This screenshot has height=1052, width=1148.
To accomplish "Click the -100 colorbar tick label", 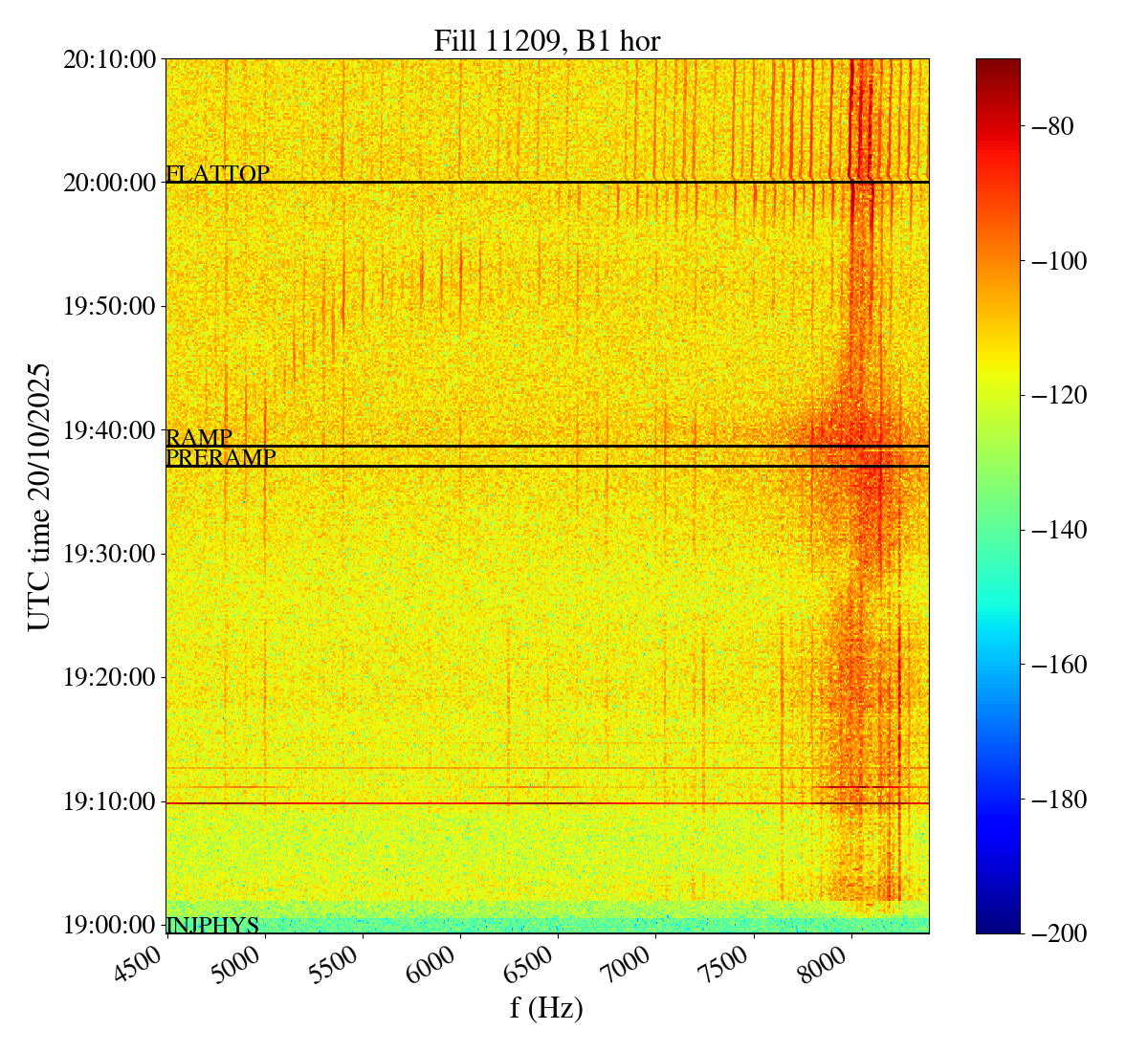I will coord(1055,261).
